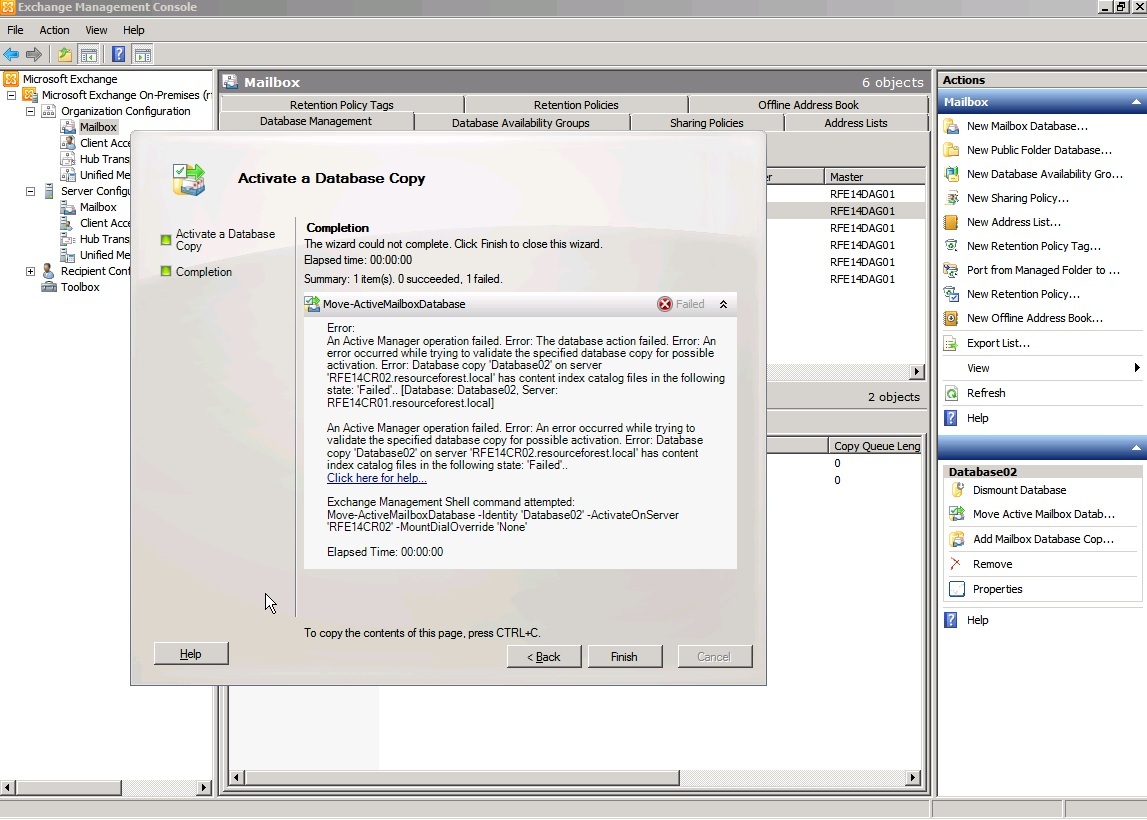
Task: Open the File menu
Action: [x=15, y=30]
